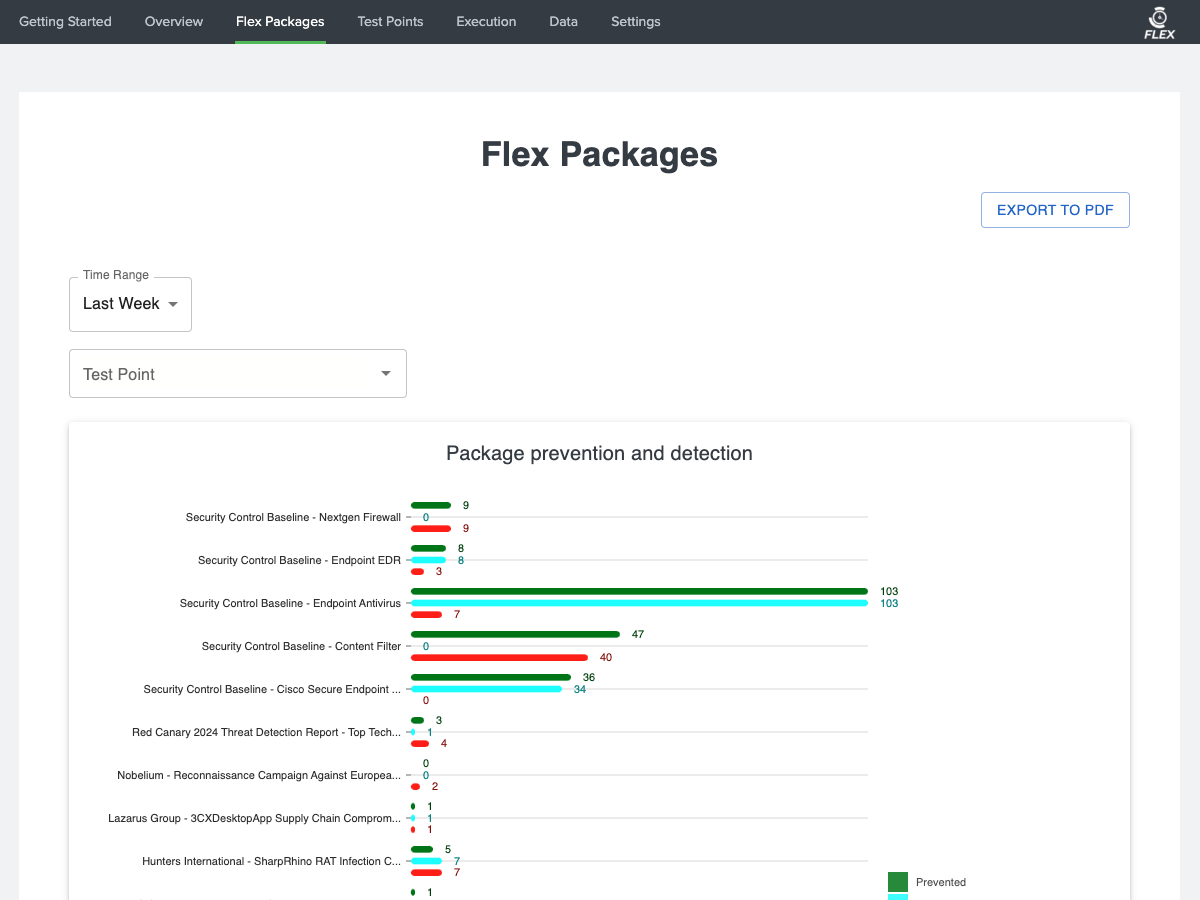Click the red bar for Endpoint Antivirus

[x=426, y=614]
